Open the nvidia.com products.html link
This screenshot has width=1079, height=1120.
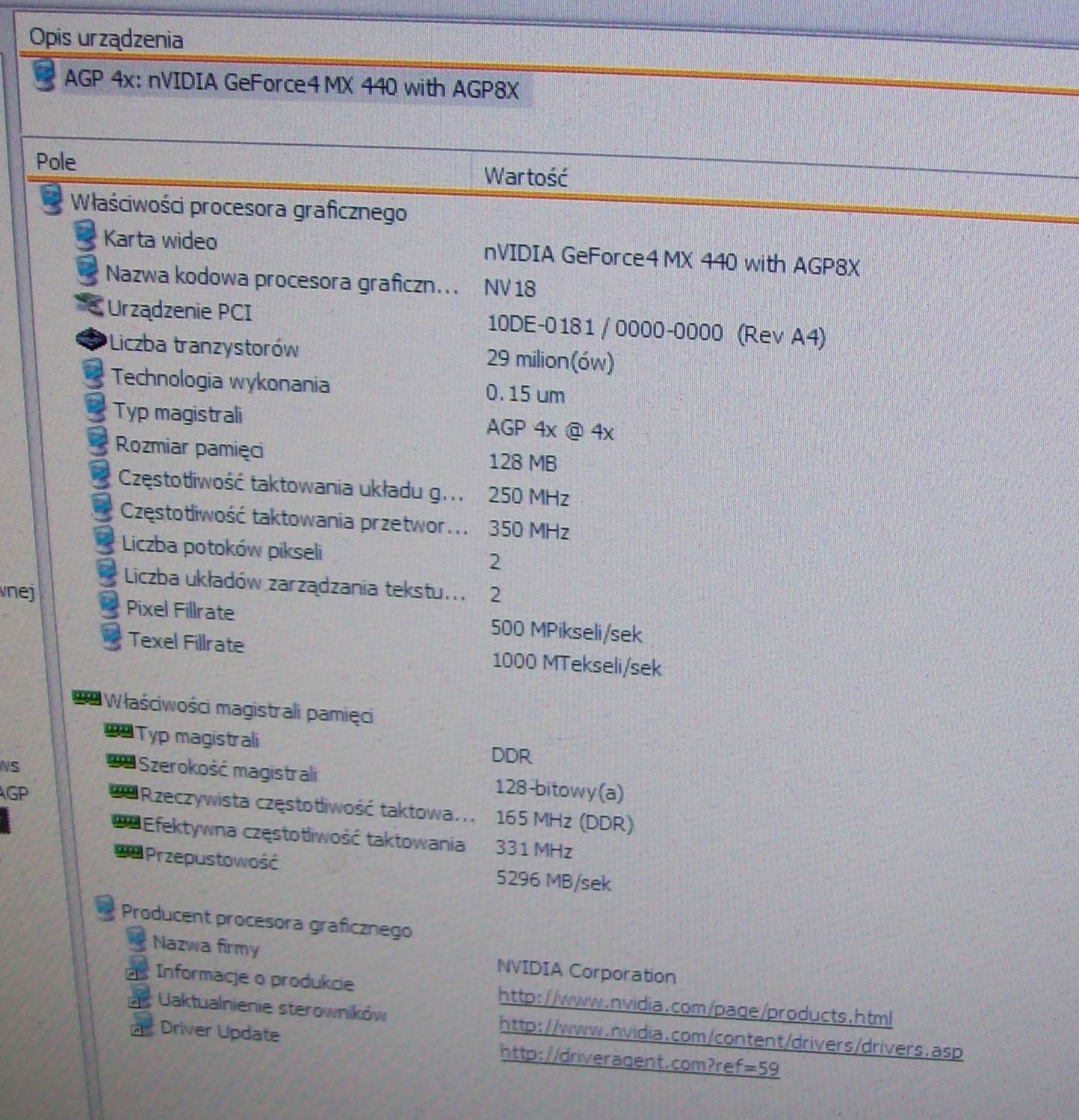pos(695,1007)
